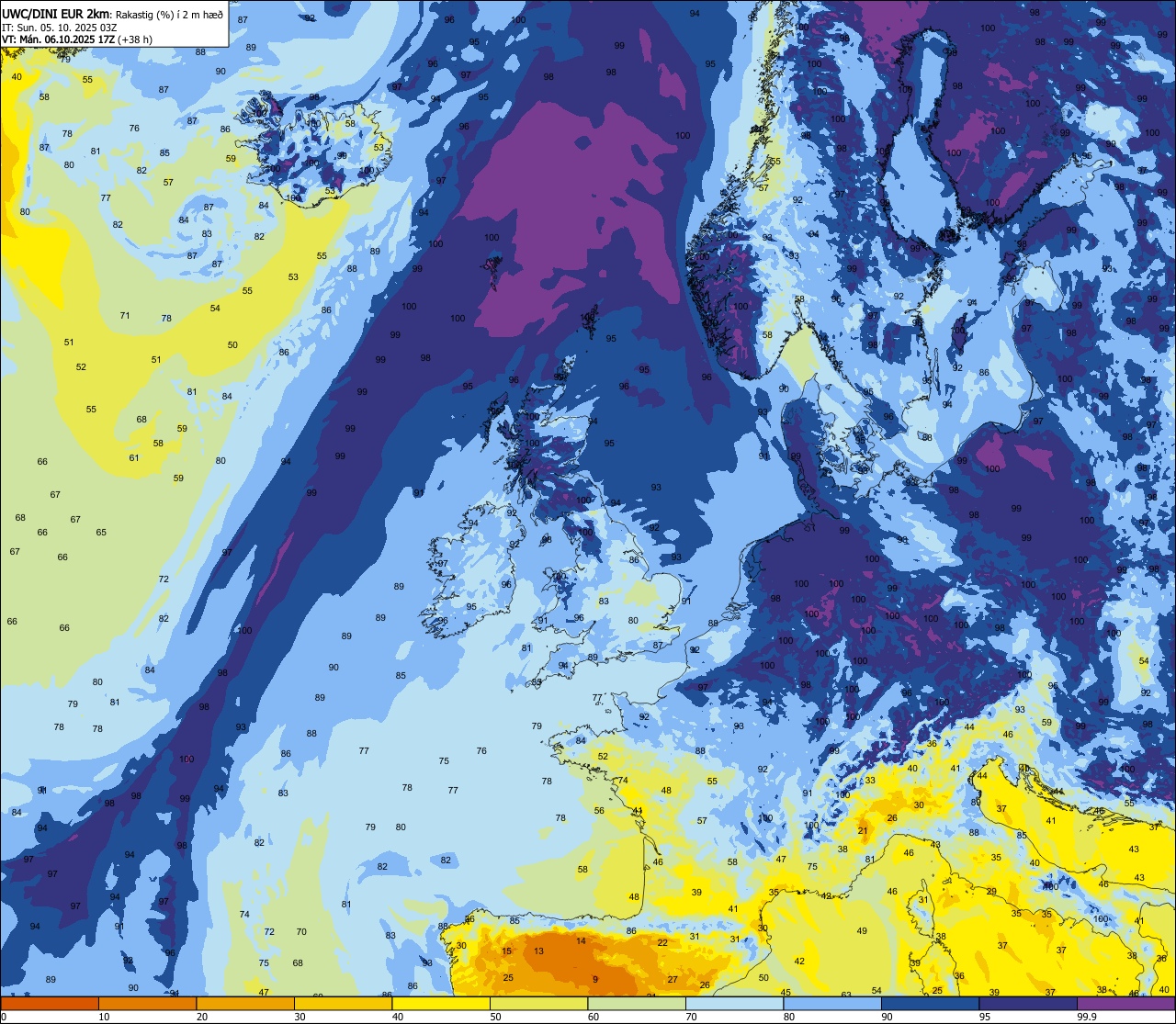Pick the 80–90 medium blue legend segment
This screenshot has width=1176, height=1024.
point(832,1004)
